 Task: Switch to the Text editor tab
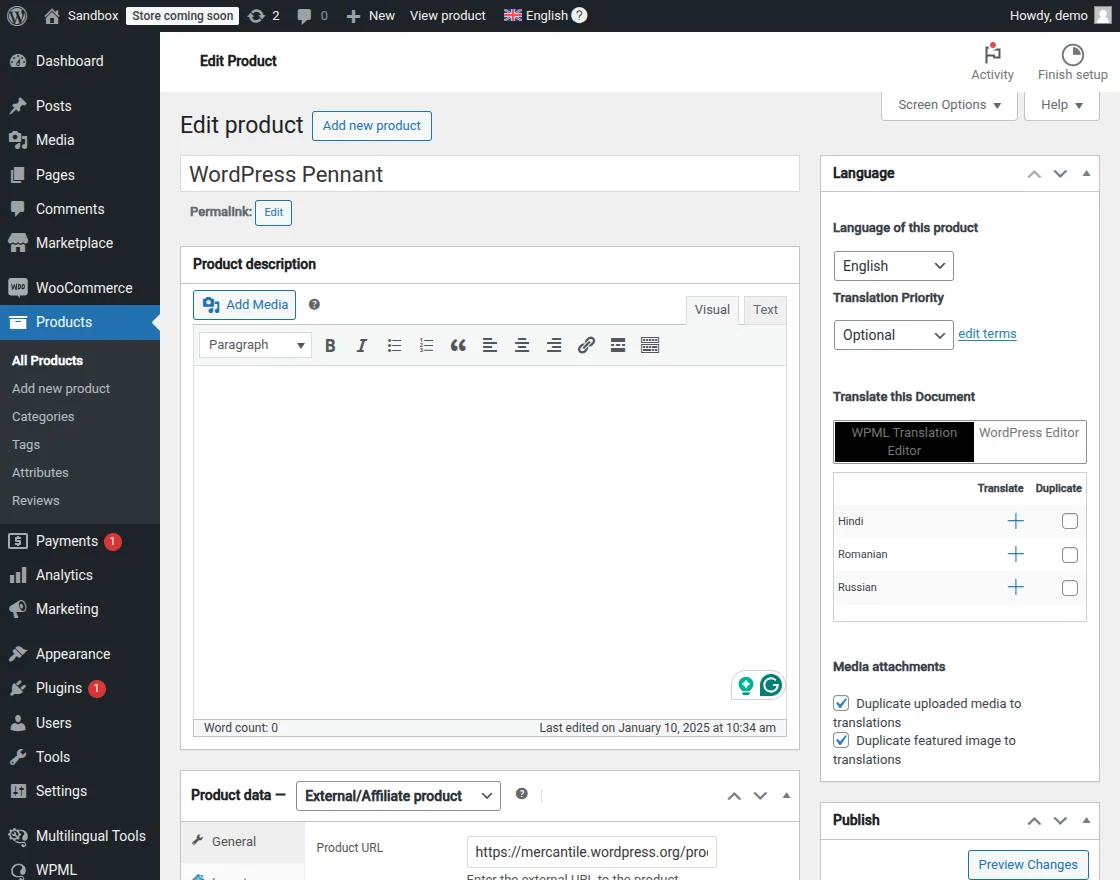[x=765, y=310]
